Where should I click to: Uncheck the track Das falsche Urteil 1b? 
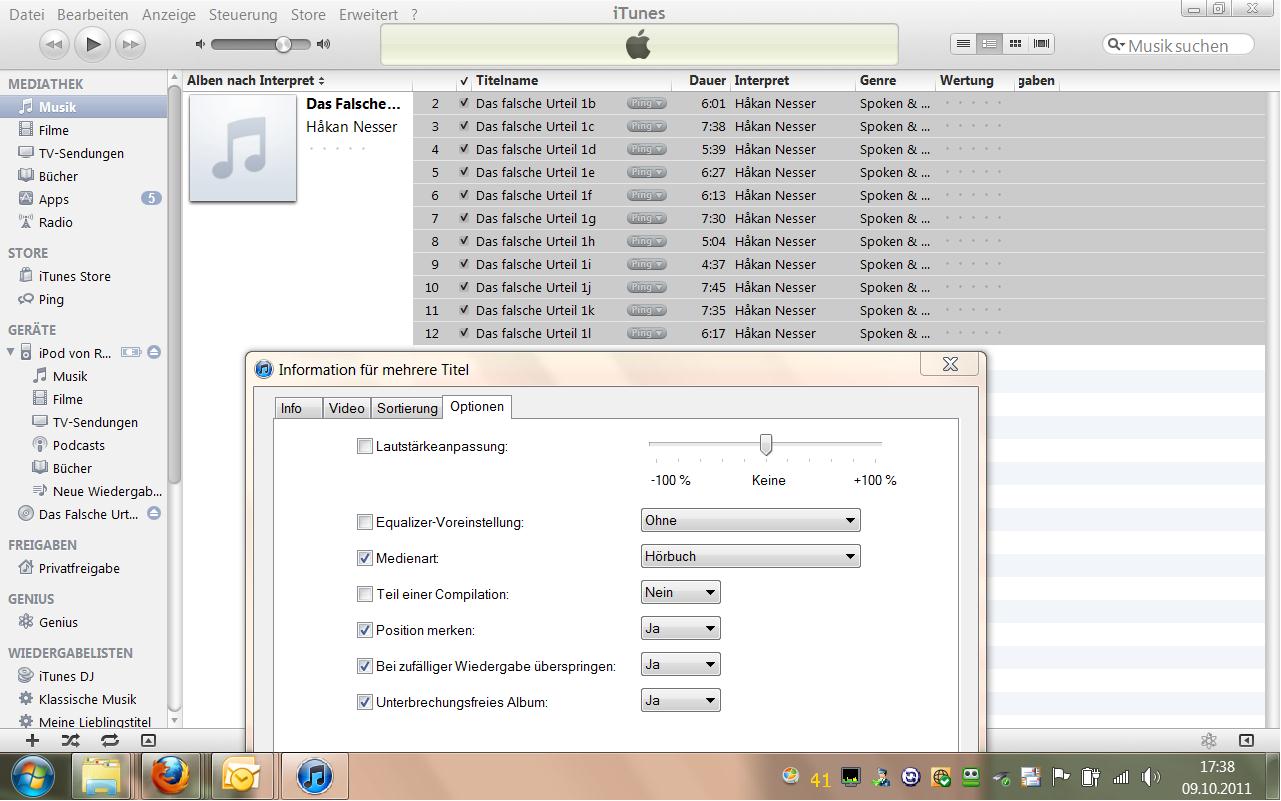(x=464, y=103)
